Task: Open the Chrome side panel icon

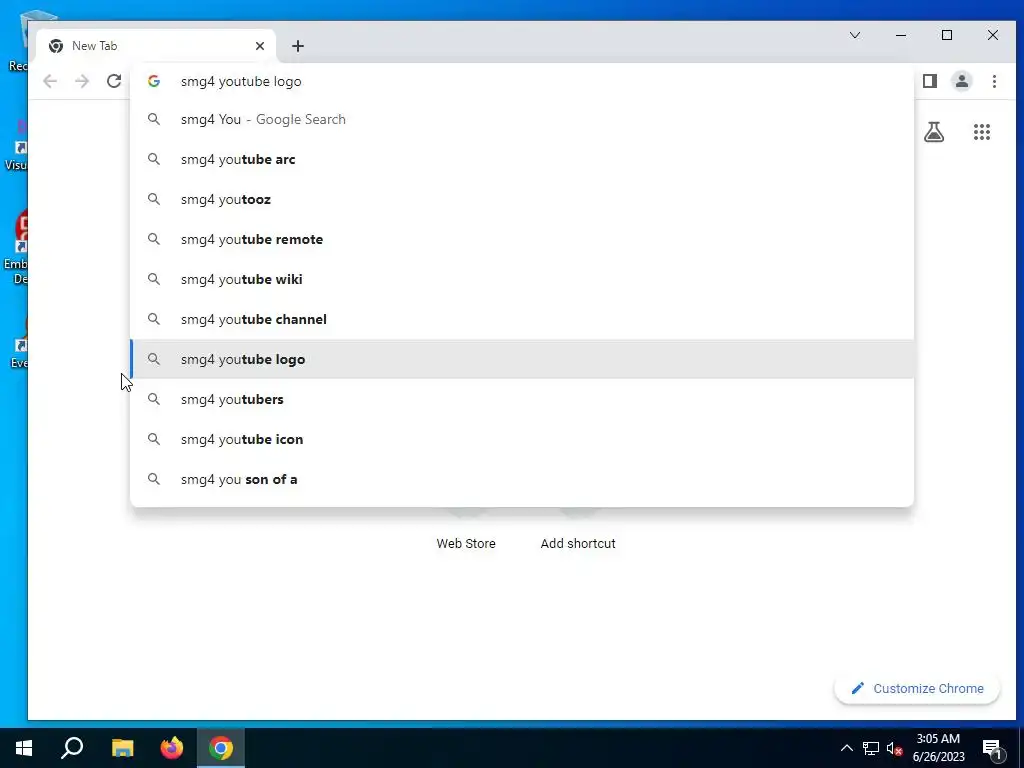Action: pos(930,81)
